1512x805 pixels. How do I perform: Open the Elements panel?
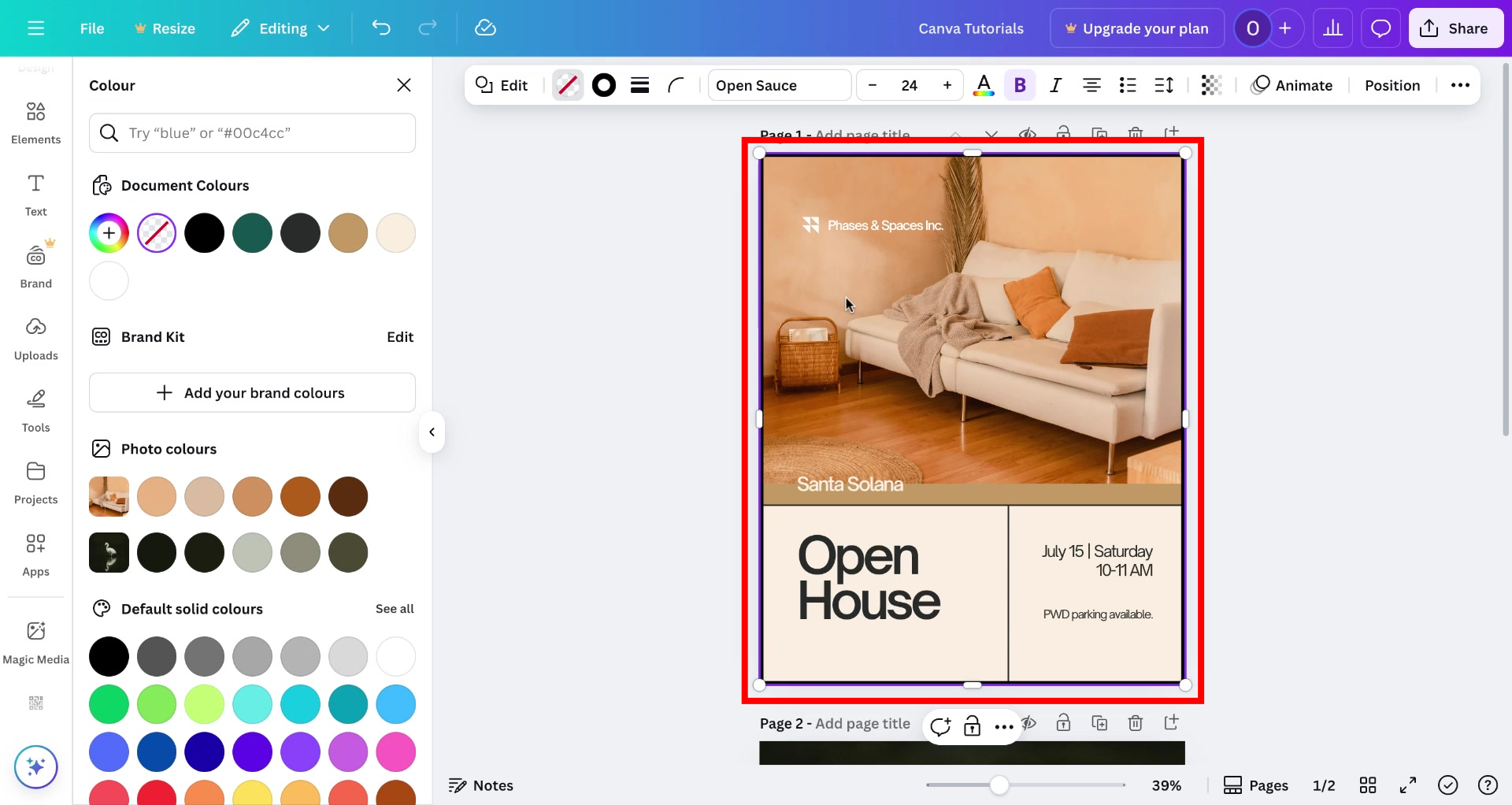click(35, 122)
